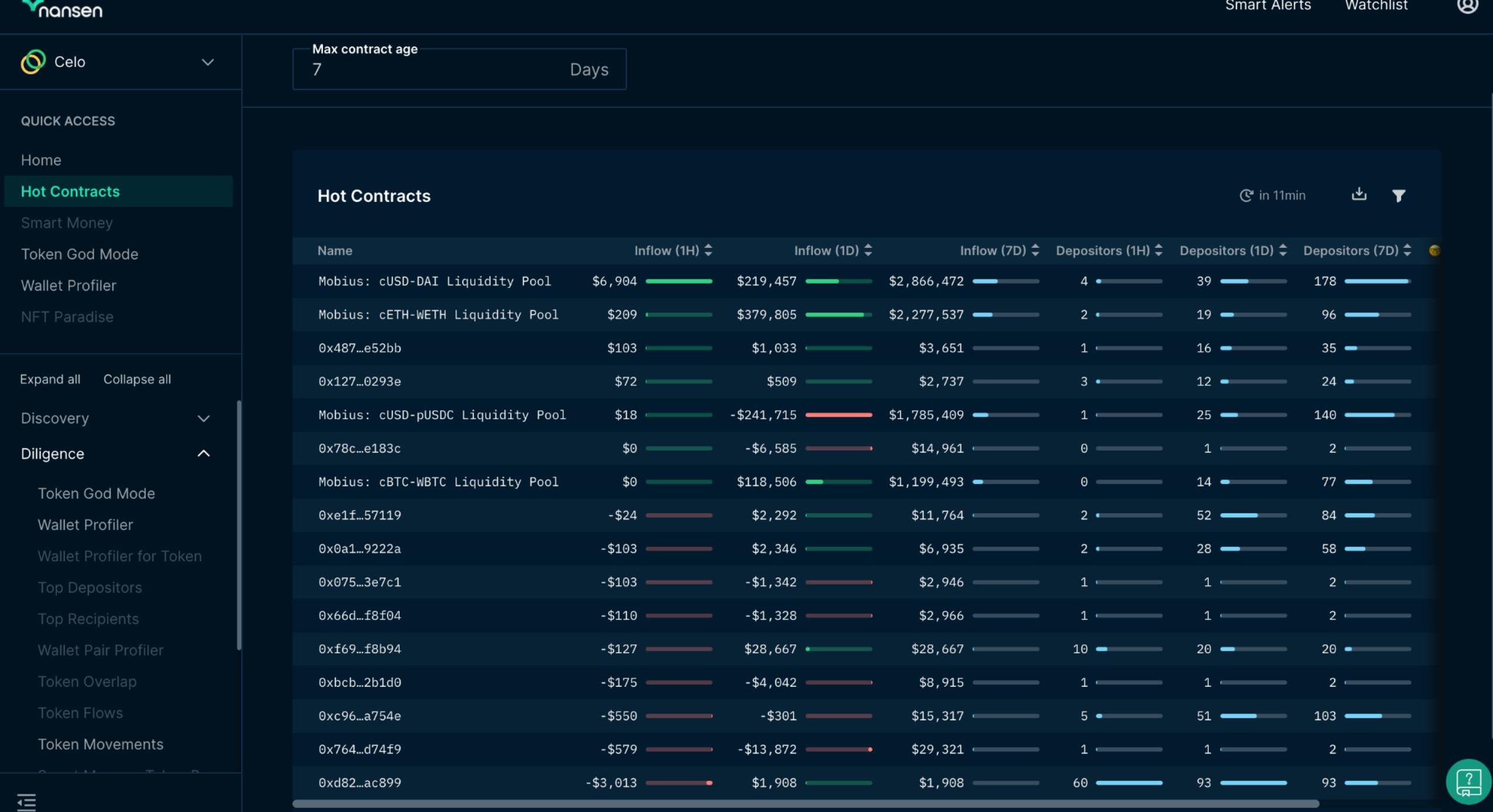
Task: Click the Expand all link
Action: (x=50, y=380)
